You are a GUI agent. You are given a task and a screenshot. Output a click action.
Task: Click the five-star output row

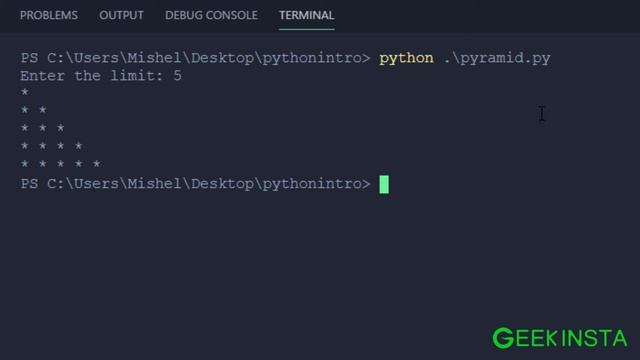tap(61, 164)
